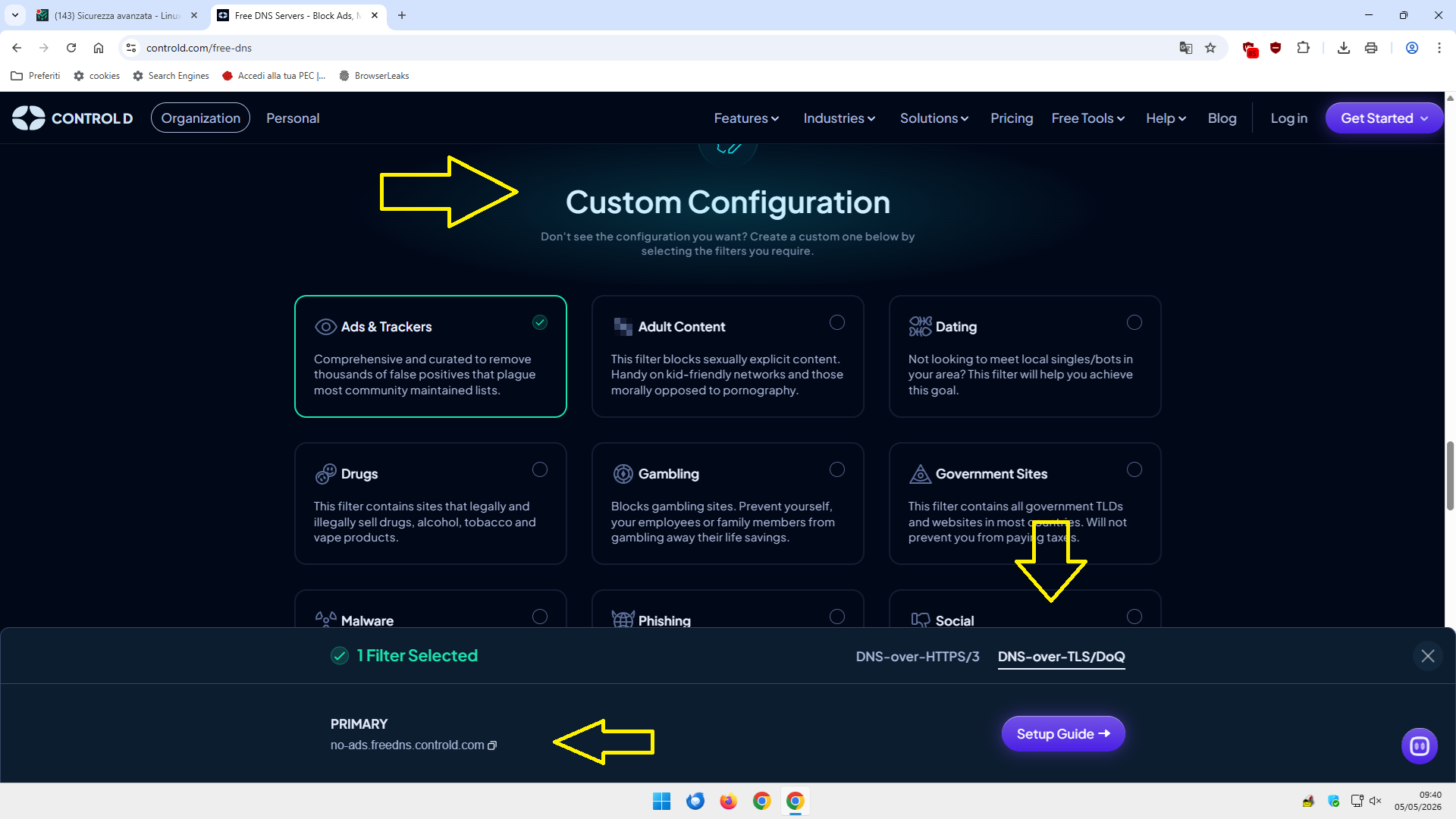Open the taskbar clock and date
1456x819 pixels.
point(1417,801)
